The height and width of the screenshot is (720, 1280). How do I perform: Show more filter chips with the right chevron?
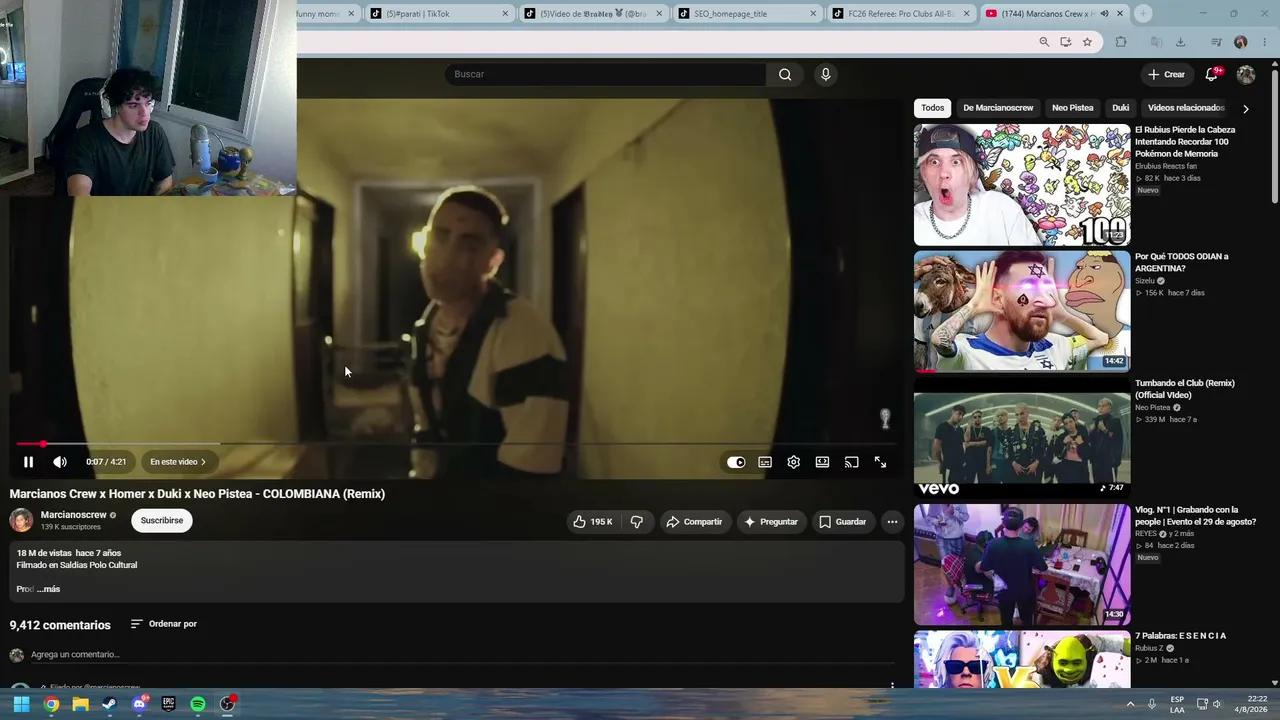tap(1245, 108)
